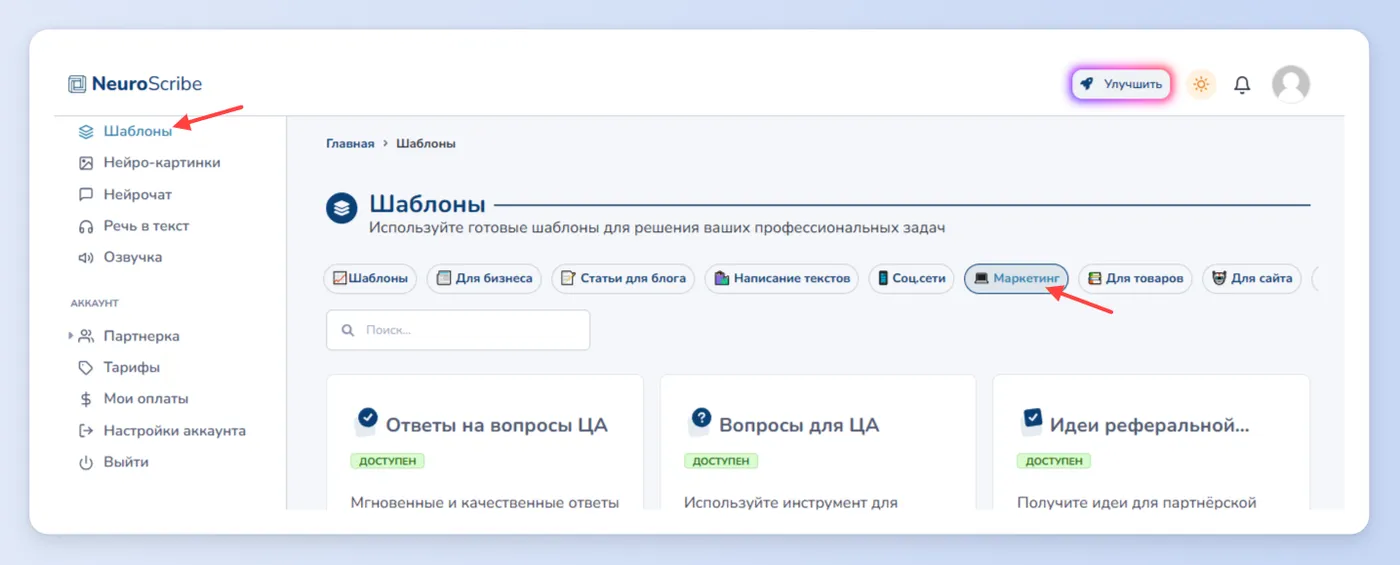The image size is (1400, 565).
Task: Click the chat bubble icon beside Нейрочат
Action: pos(86,195)
